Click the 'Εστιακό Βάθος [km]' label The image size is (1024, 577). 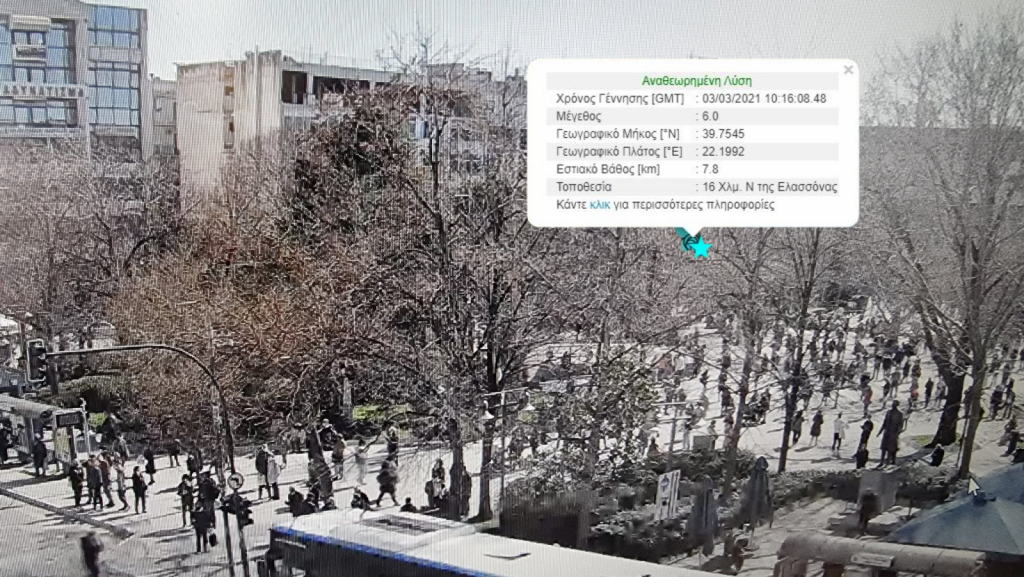(606, 169)
